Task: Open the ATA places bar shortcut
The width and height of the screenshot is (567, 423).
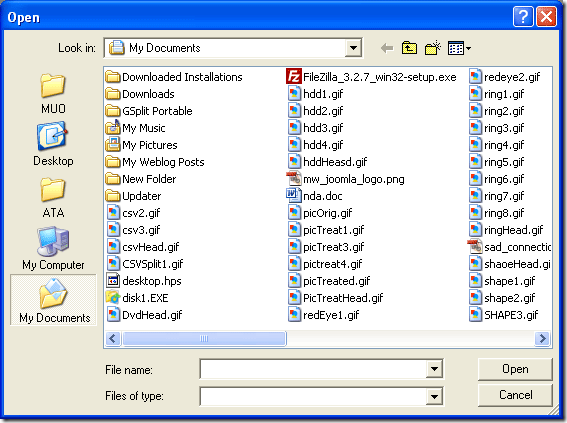Action: point(53,198)
